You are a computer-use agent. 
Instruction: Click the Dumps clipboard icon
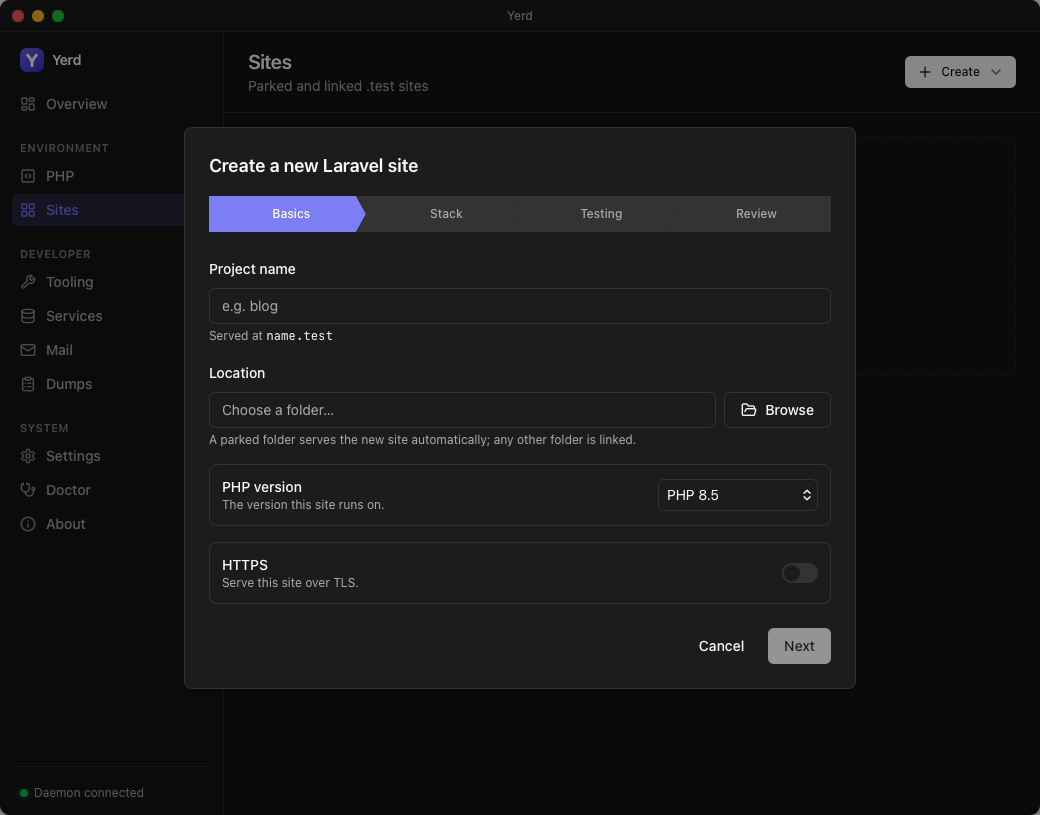[28, 384]
